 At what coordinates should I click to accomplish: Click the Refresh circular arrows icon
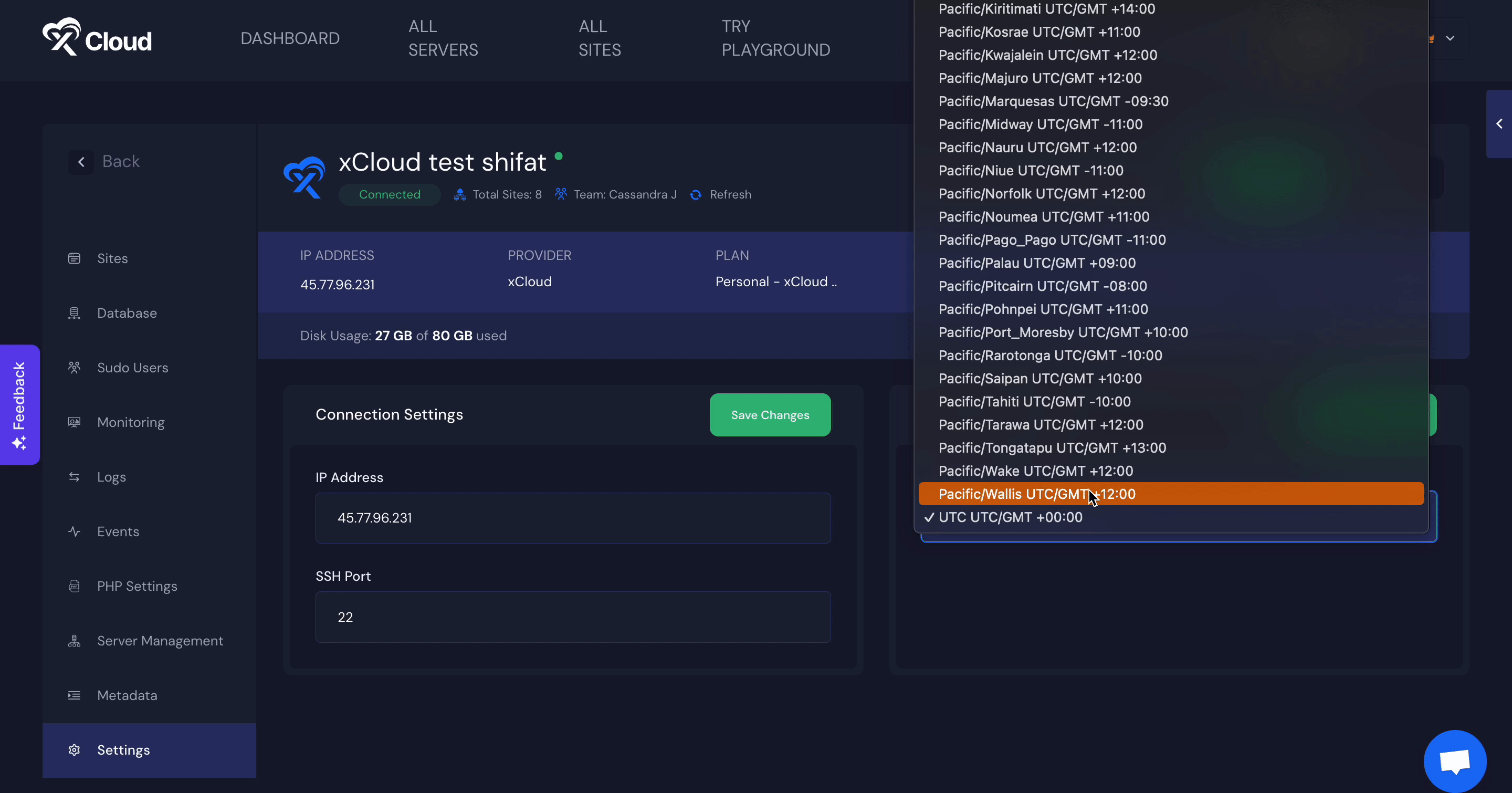click(696, 195)
